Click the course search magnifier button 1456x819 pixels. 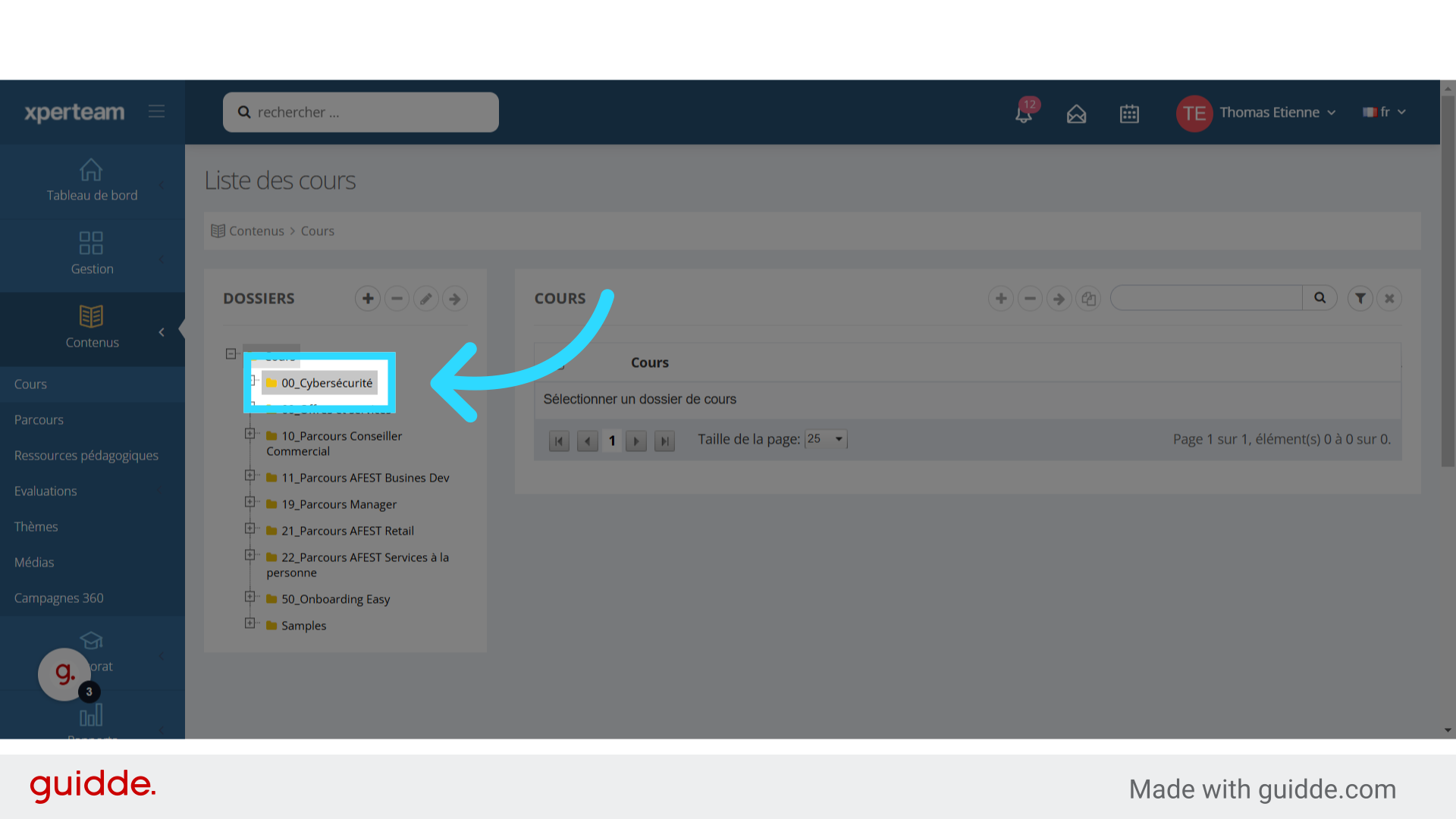(x=1319, y=298)
